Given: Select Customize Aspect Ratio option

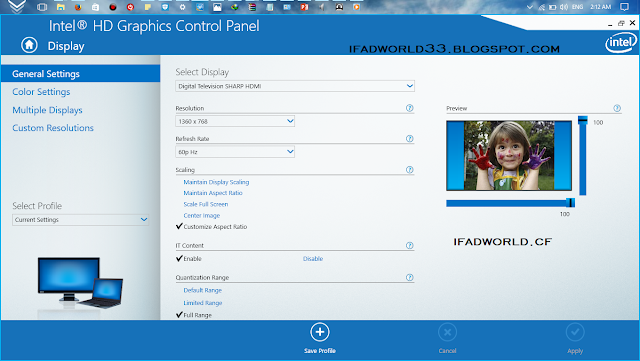Looking at the screenshot, I should click(215, 227).
